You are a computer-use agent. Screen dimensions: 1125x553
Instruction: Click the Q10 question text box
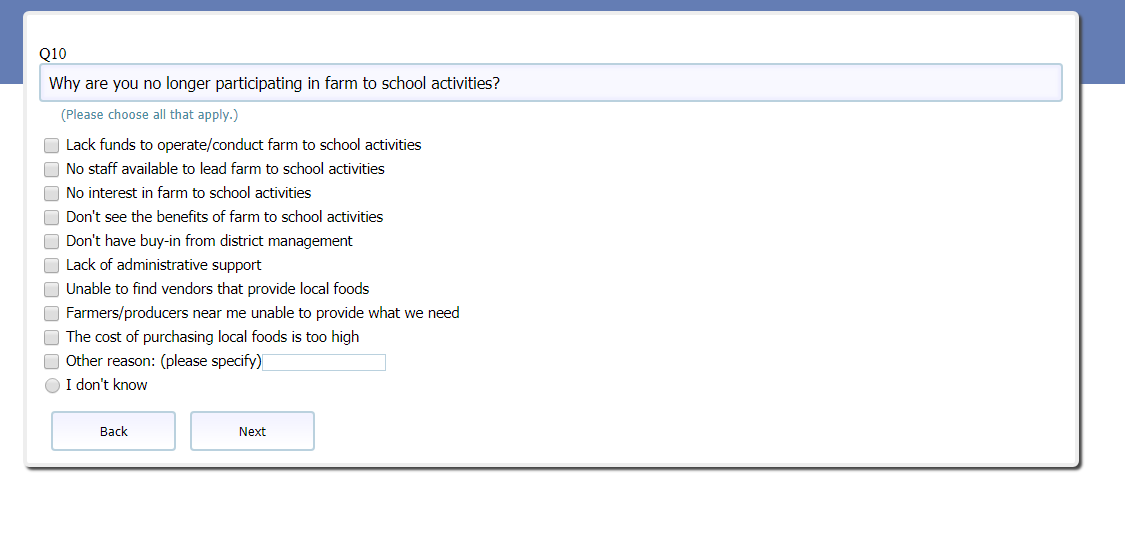[x=550, y=84]
